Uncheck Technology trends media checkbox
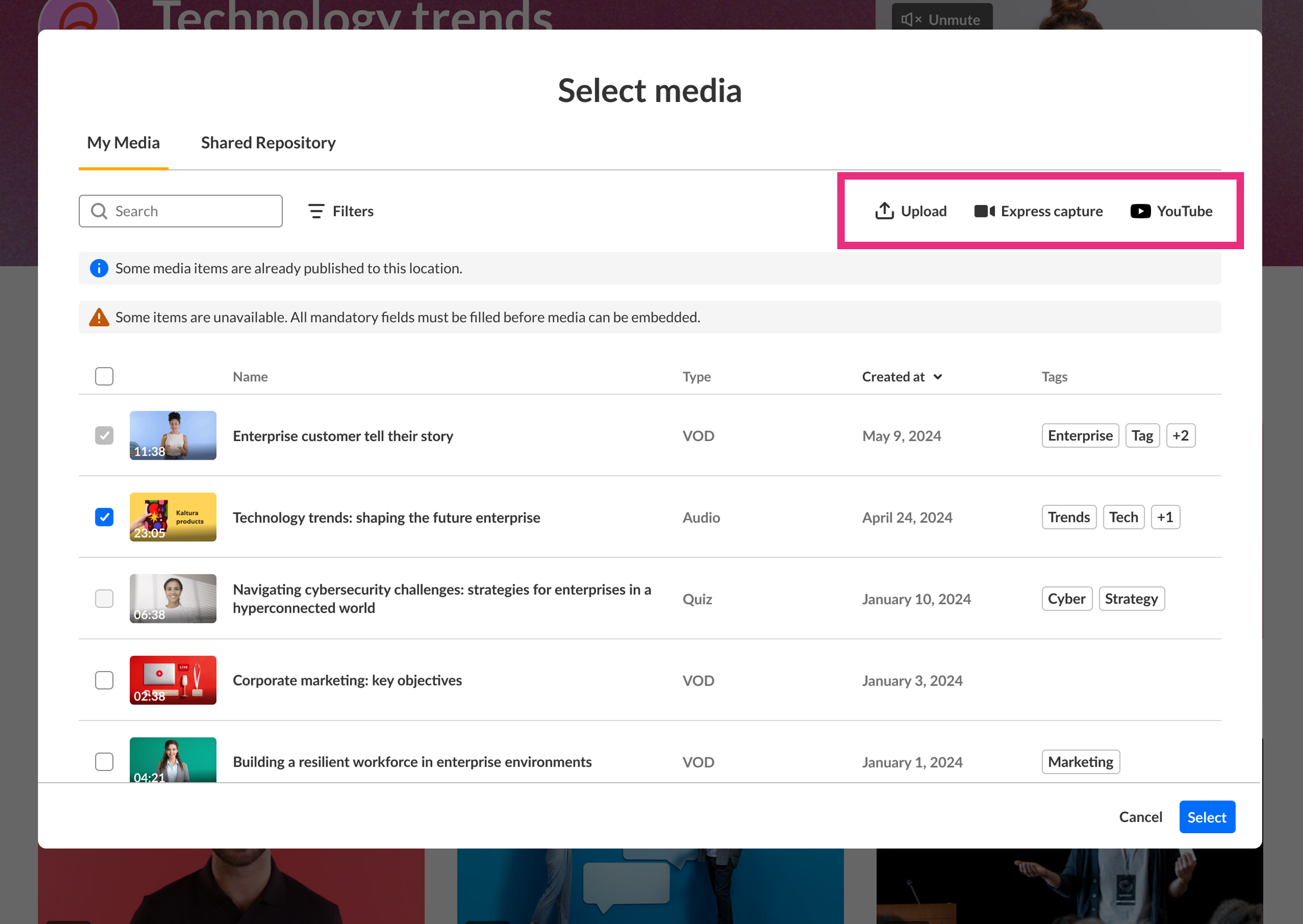Viewport: 1303px width, 924px height. [104, 516]
